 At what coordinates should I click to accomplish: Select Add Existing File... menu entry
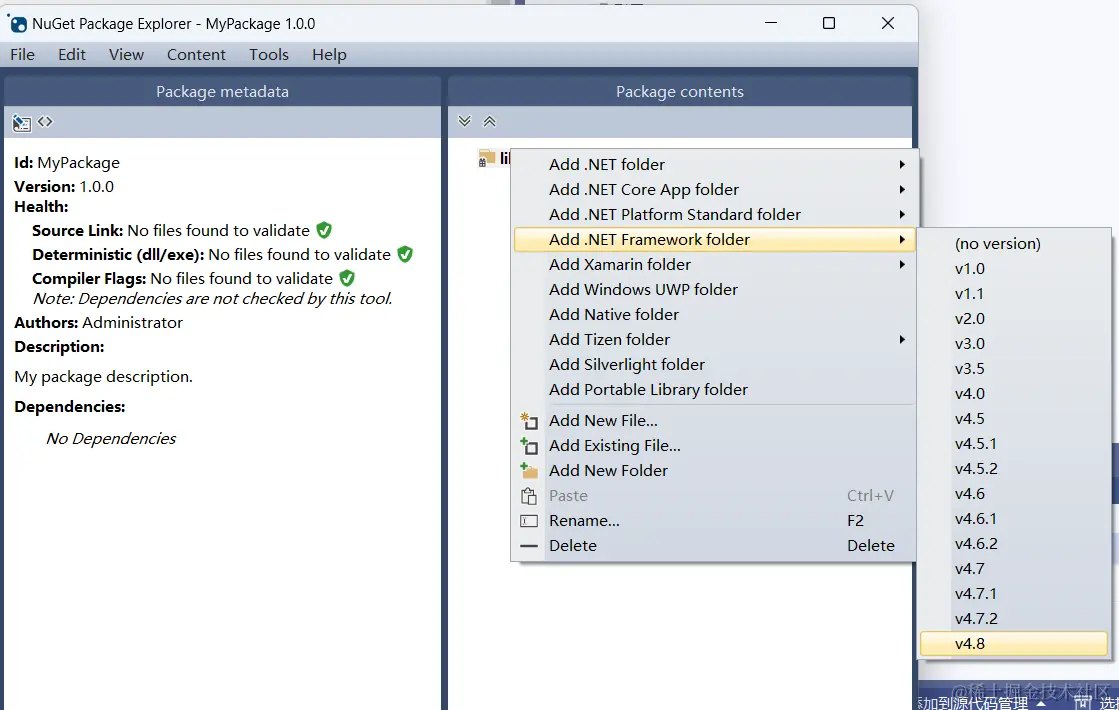pos(714,446)
